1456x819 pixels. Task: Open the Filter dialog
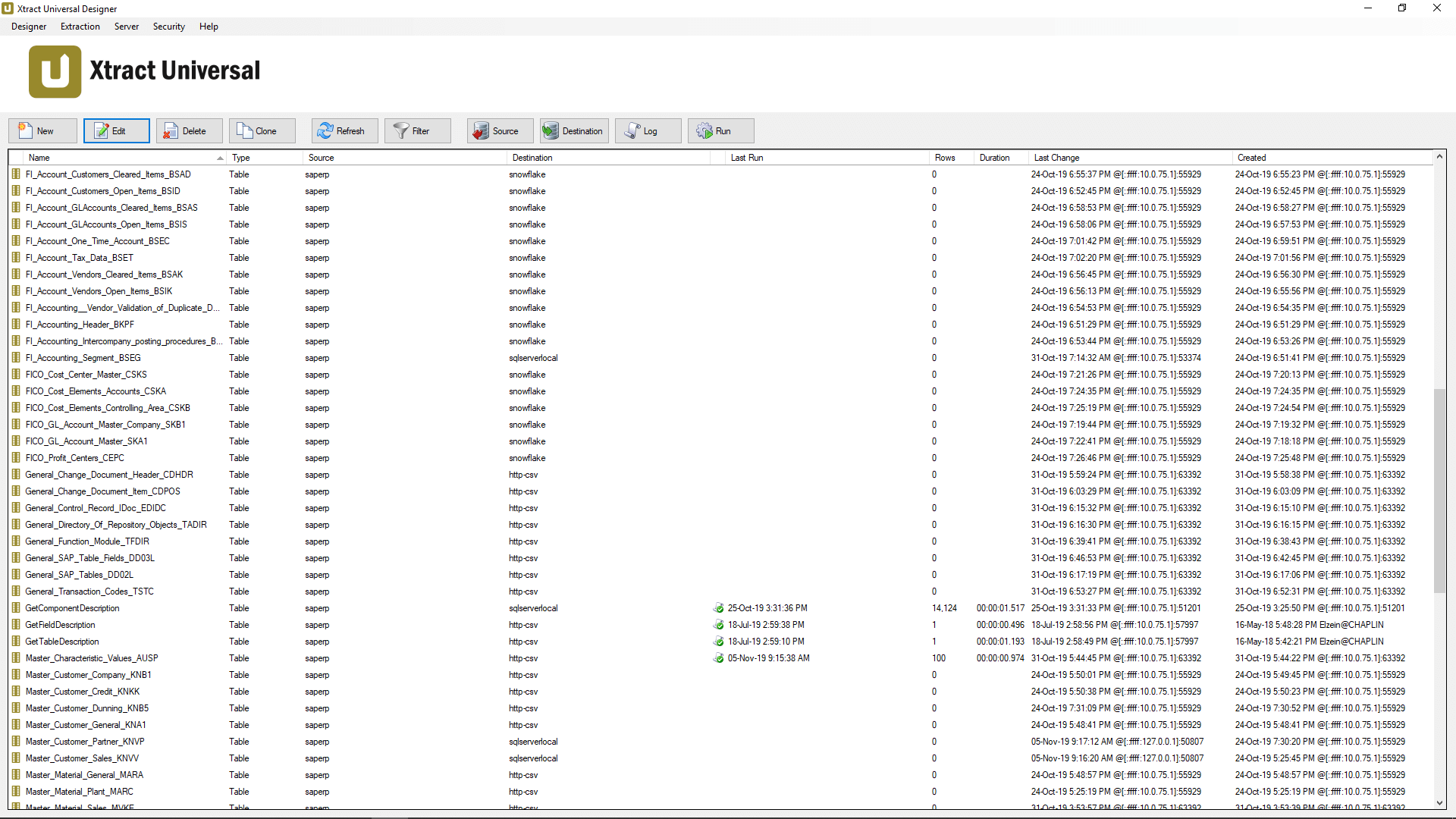(x=417, y=130)
